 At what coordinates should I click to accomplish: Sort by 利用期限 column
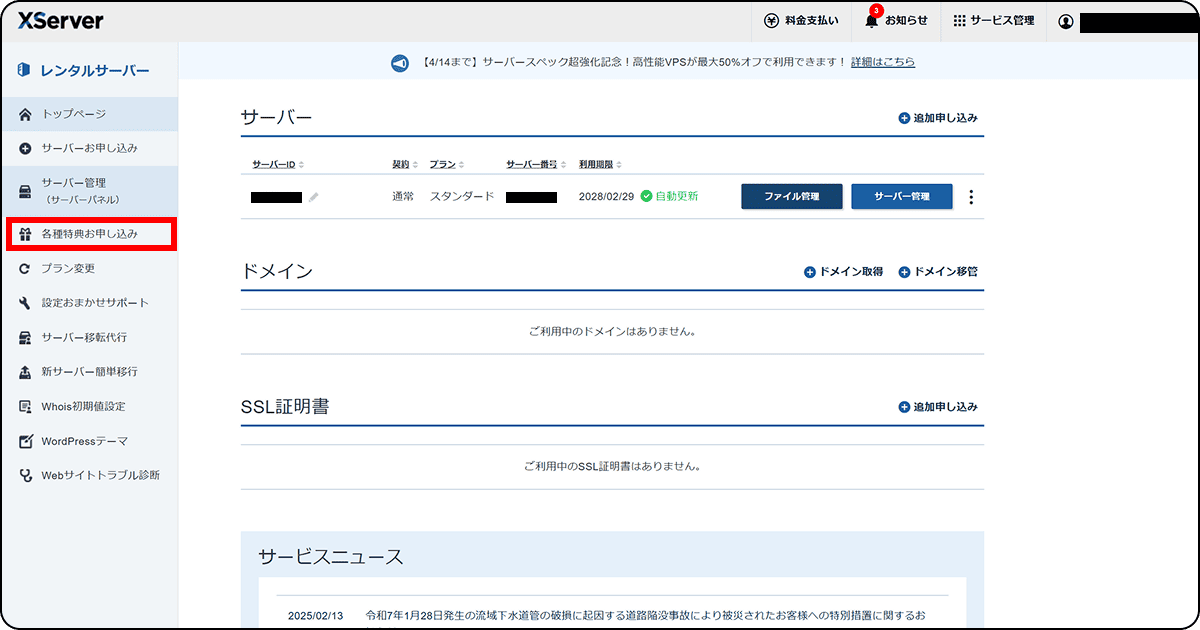(600, 164)
